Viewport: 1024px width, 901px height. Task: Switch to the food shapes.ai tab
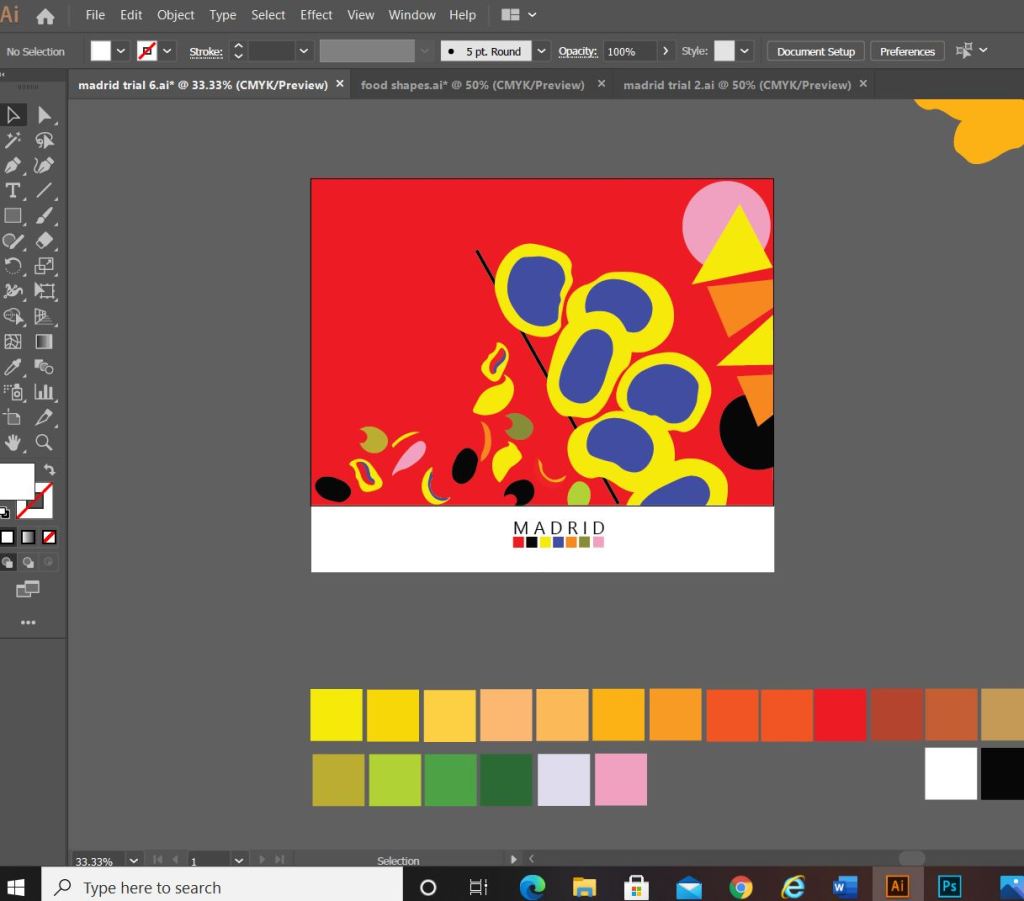(472, 85)
